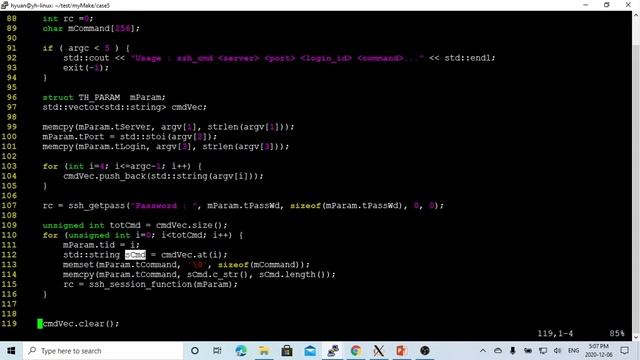Click the Usage string on line 92
This screenshot has height=360, width=640.
click(x=277, y=58)
